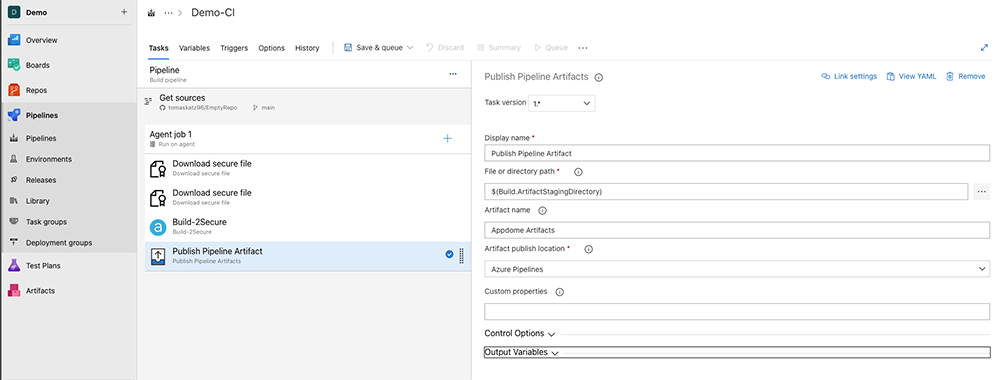This screenshot has height=380, width=1000.
Task: Click the second Download secure file task
Action: tap(308, 197)
